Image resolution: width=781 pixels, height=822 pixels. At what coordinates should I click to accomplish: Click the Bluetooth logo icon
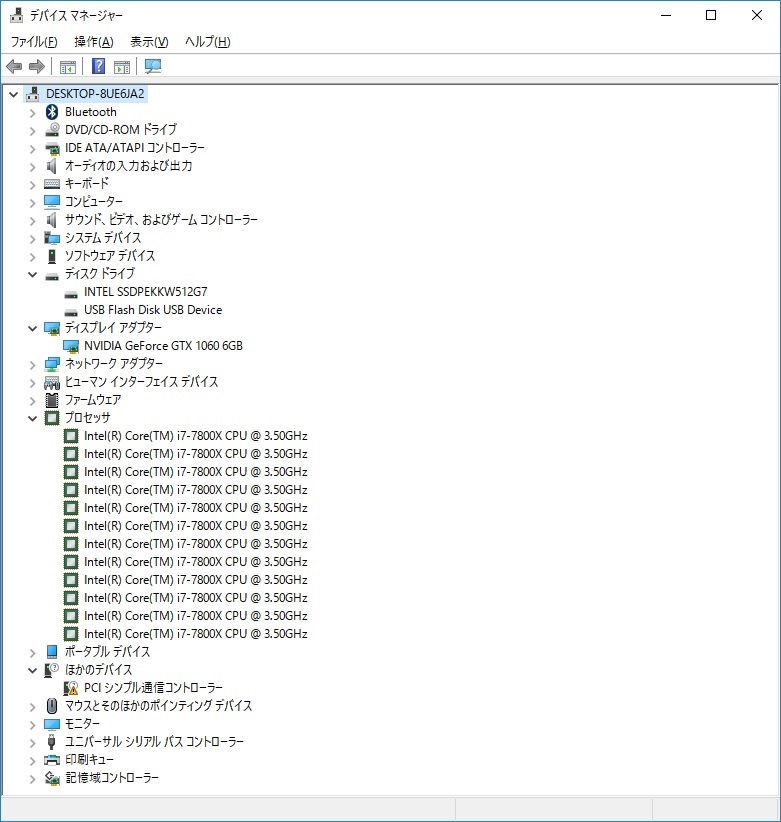(52, 112)
